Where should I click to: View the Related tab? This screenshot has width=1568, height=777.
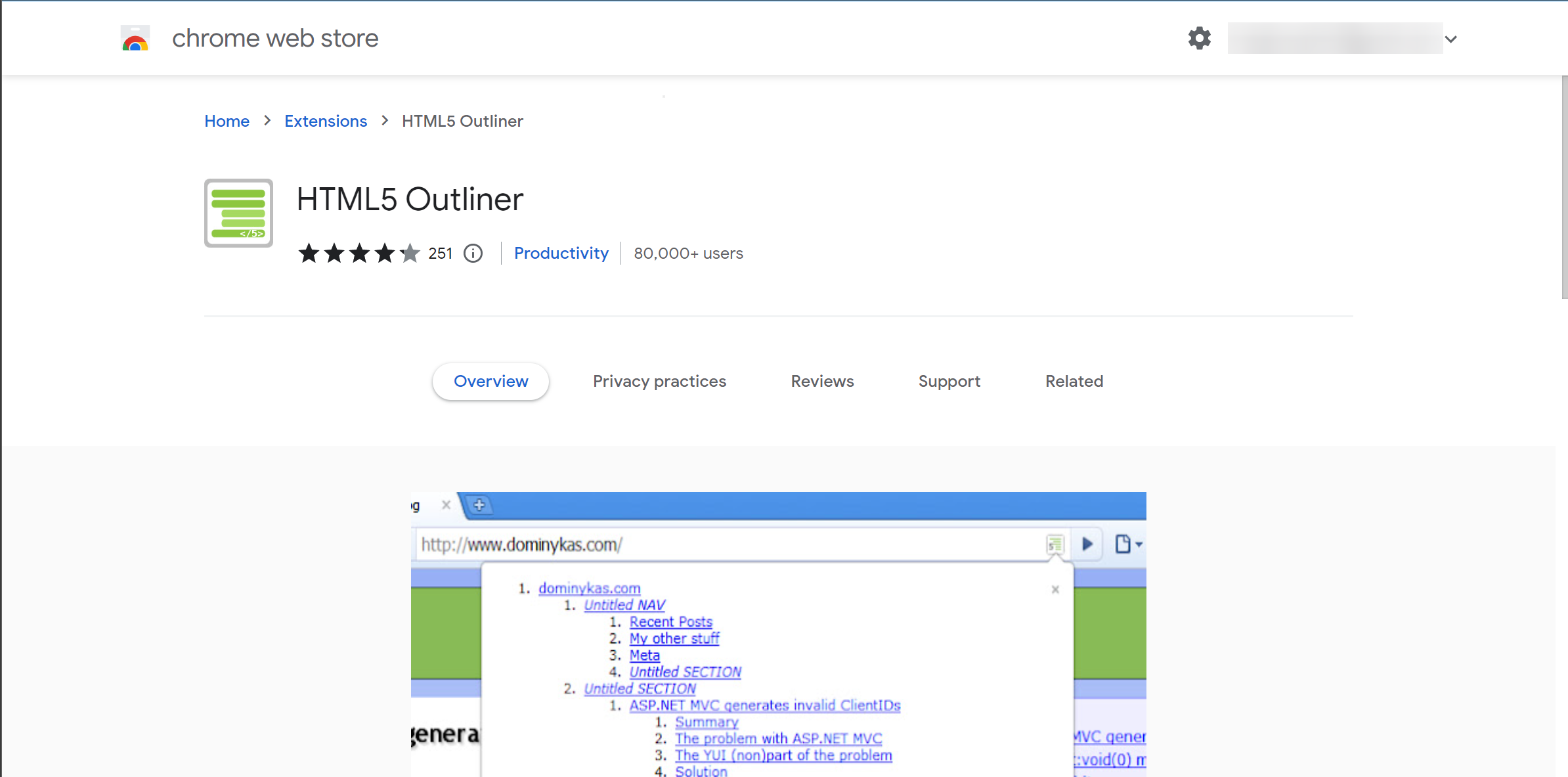[1074, 382]
